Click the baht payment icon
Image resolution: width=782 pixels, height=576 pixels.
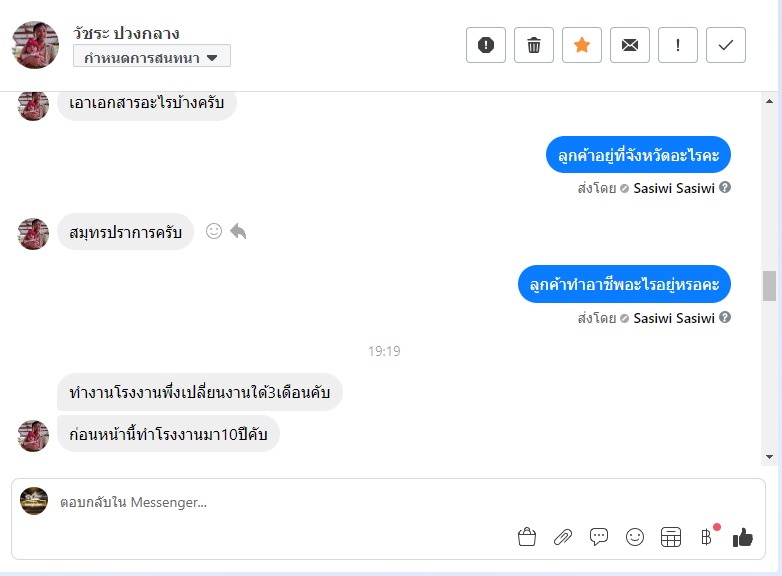[x=707, y=537]
